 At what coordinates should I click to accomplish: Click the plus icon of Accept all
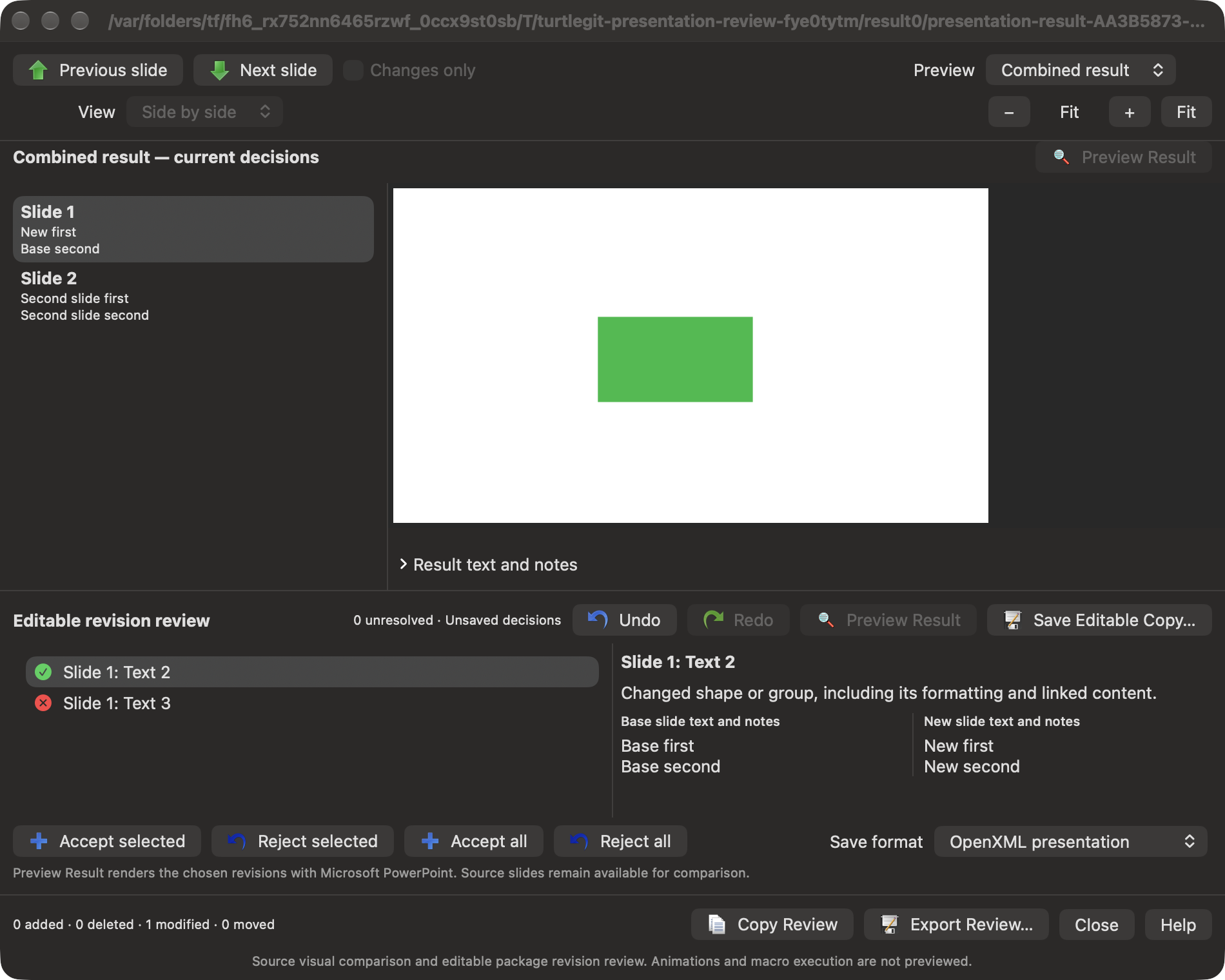pos(430,841)
